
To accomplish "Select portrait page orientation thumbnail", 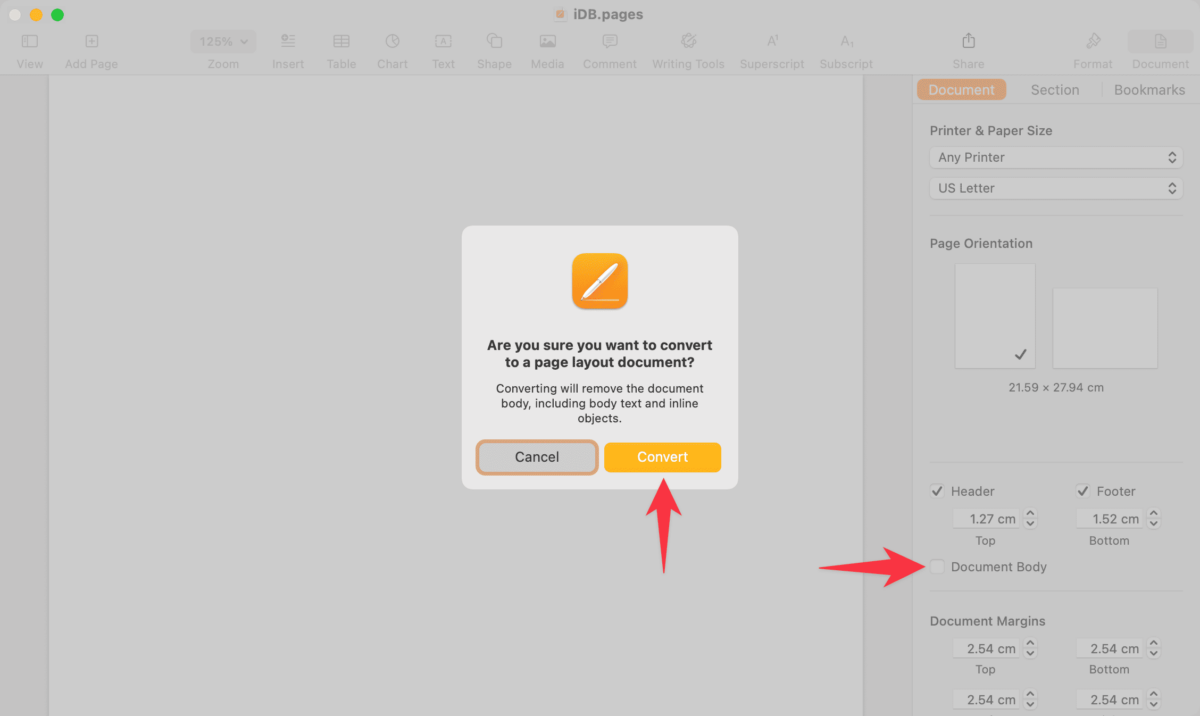I will [995, 316].
